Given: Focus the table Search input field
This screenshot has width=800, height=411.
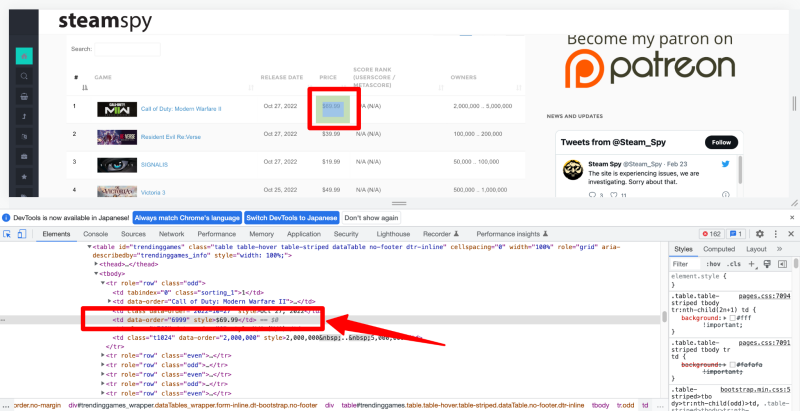Looking at the screenshot, I should [127, 49].
